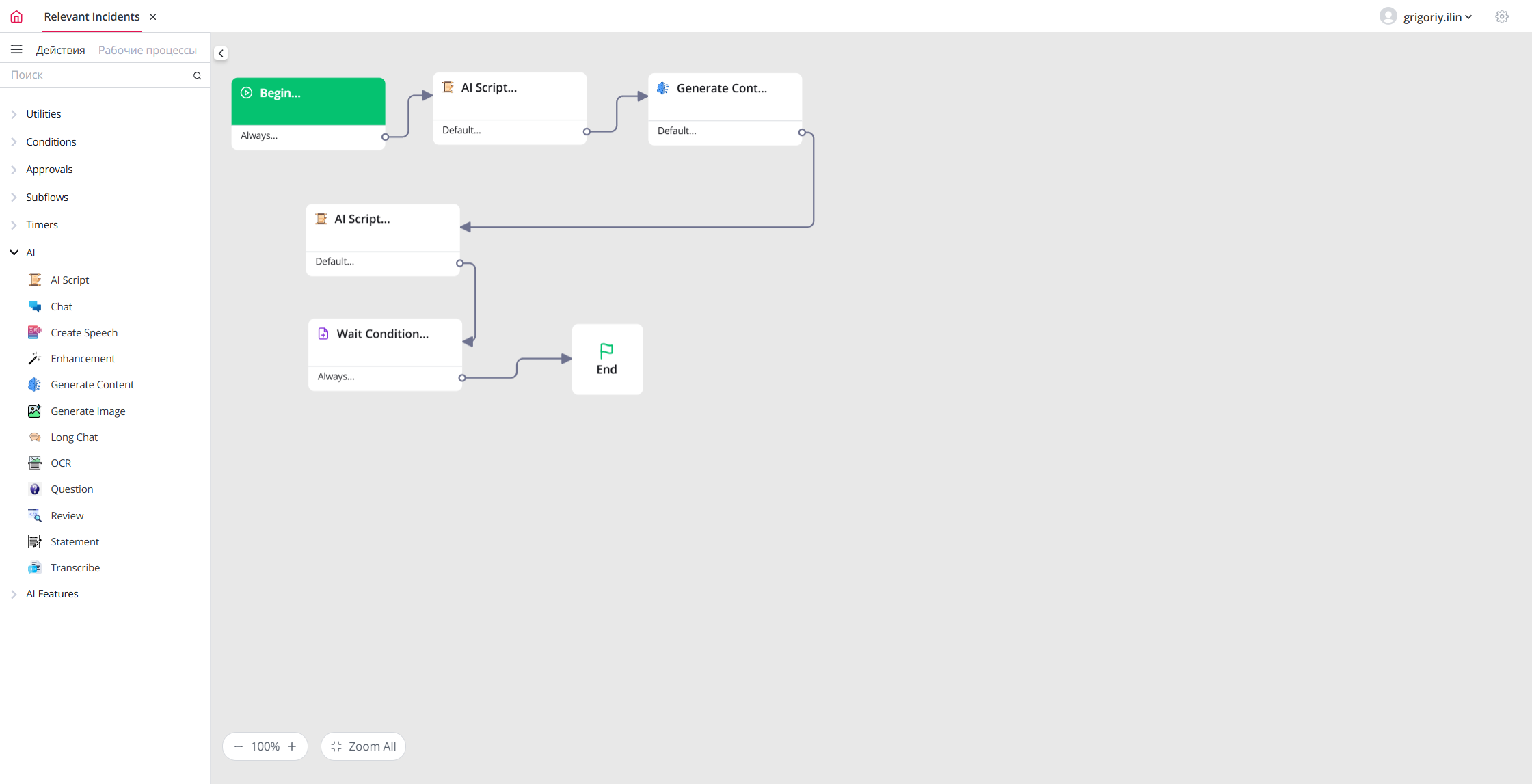The width and height of the screenshot is (1532, 784).
Task: Click the home icon in top bar
Action: [16, 16]
